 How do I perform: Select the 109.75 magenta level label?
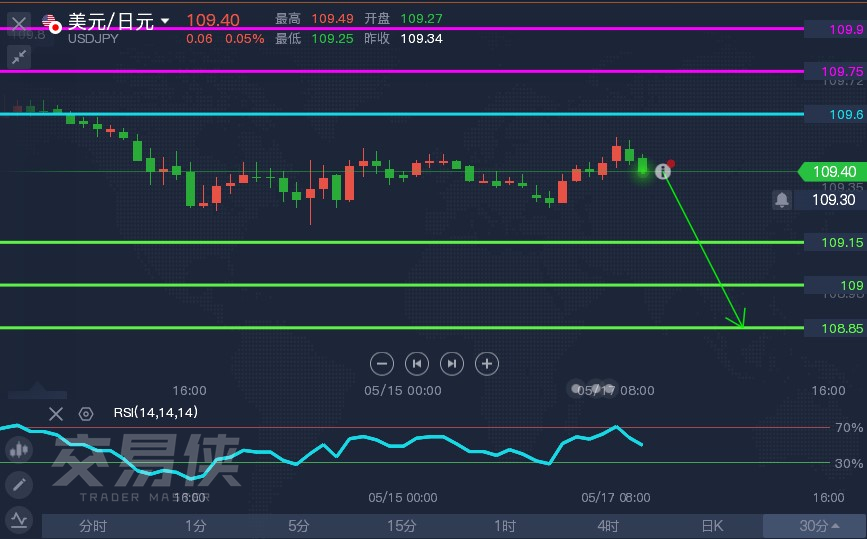836,71
